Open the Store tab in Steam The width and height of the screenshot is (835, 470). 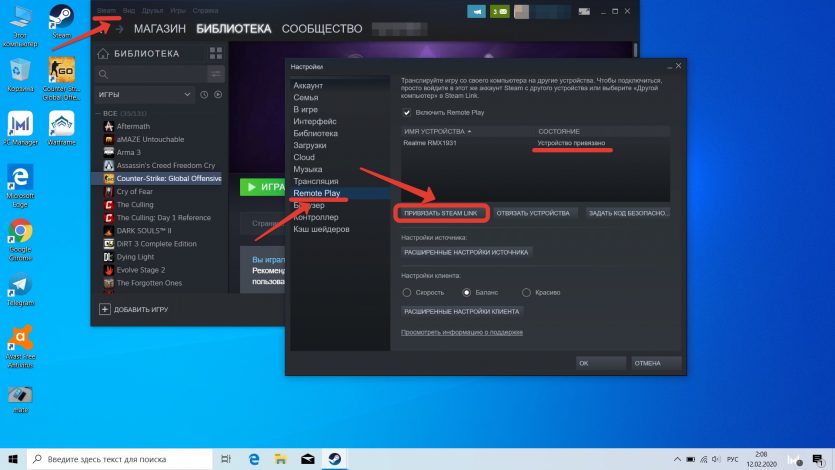pos(160,29)
